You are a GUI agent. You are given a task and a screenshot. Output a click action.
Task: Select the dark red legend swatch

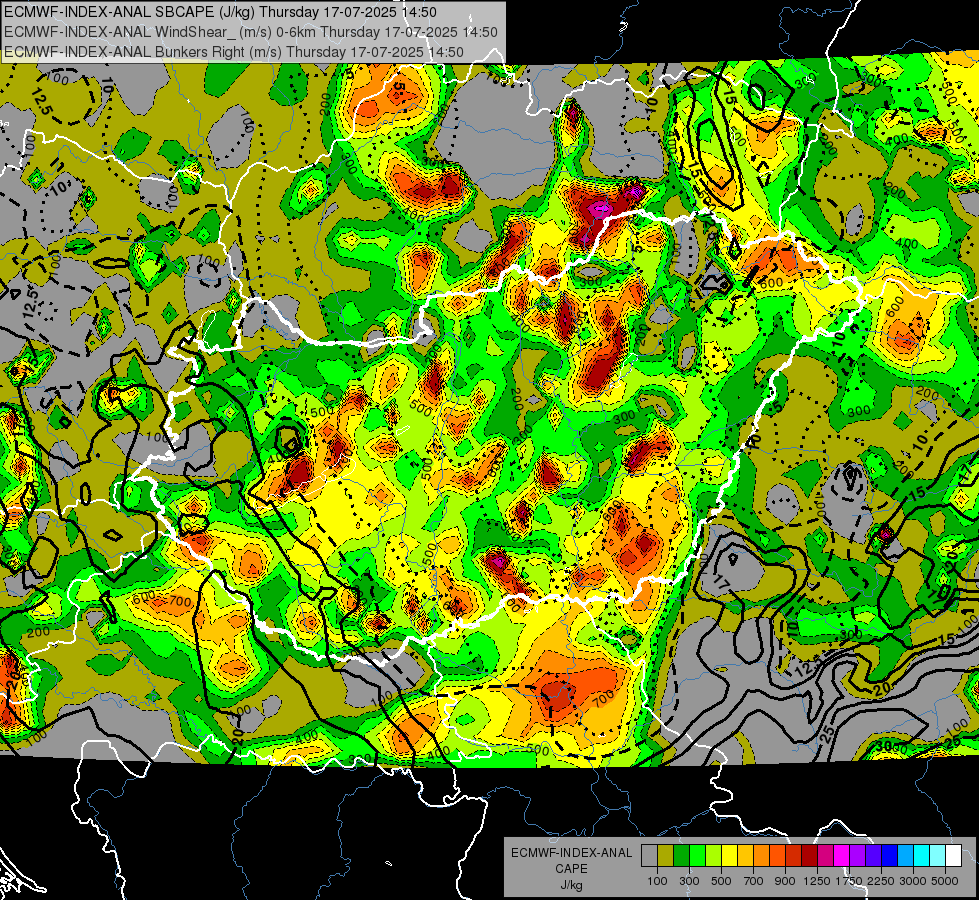click(x=809, y=856)
